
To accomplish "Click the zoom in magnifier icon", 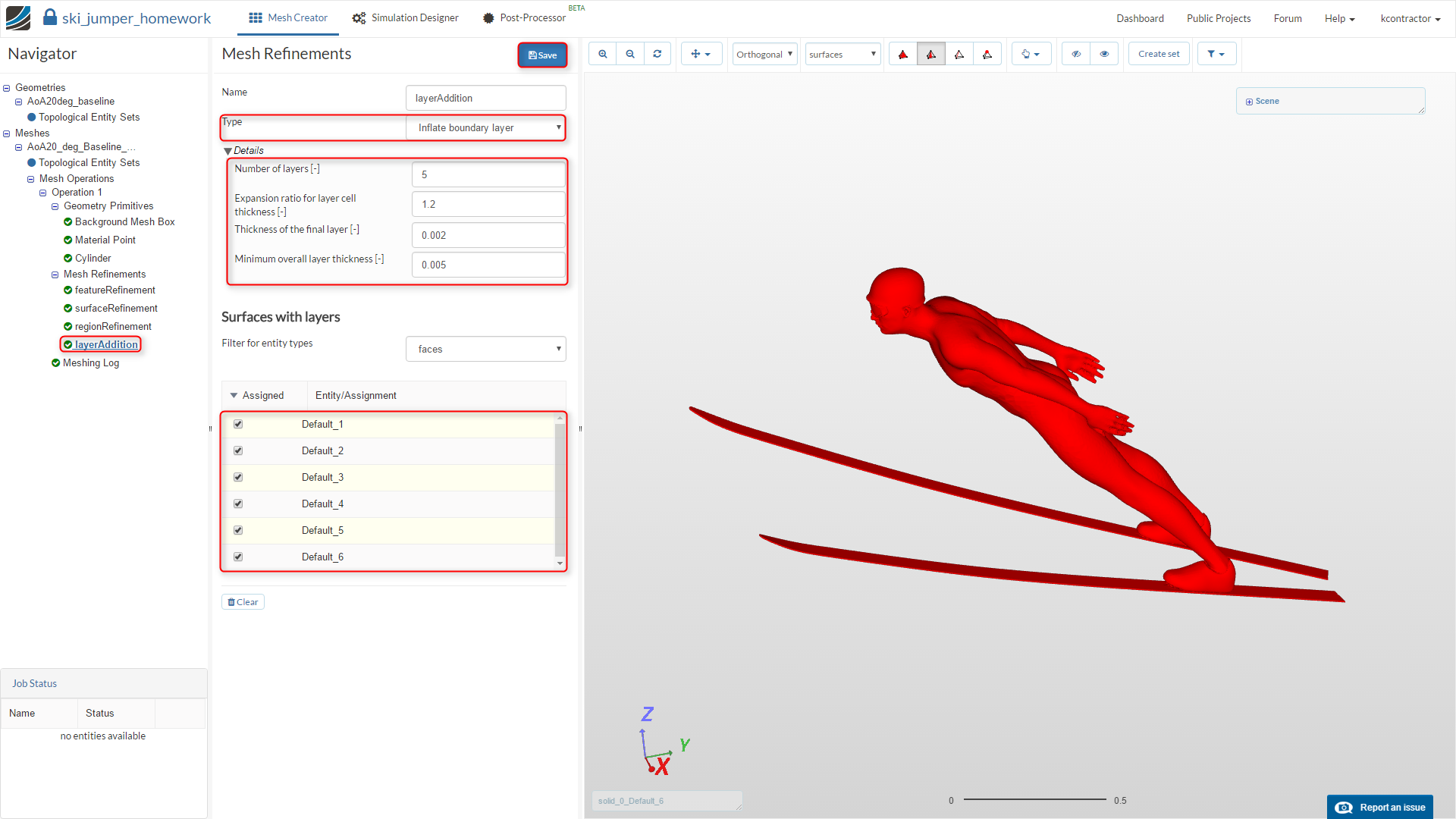I will [603, 54].
